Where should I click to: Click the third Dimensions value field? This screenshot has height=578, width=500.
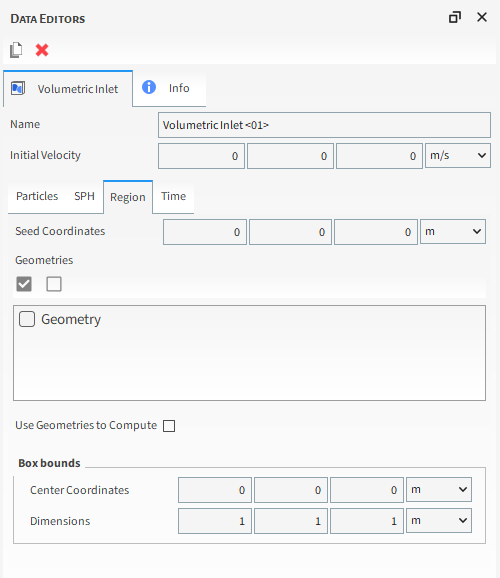(x=367, y=521)
